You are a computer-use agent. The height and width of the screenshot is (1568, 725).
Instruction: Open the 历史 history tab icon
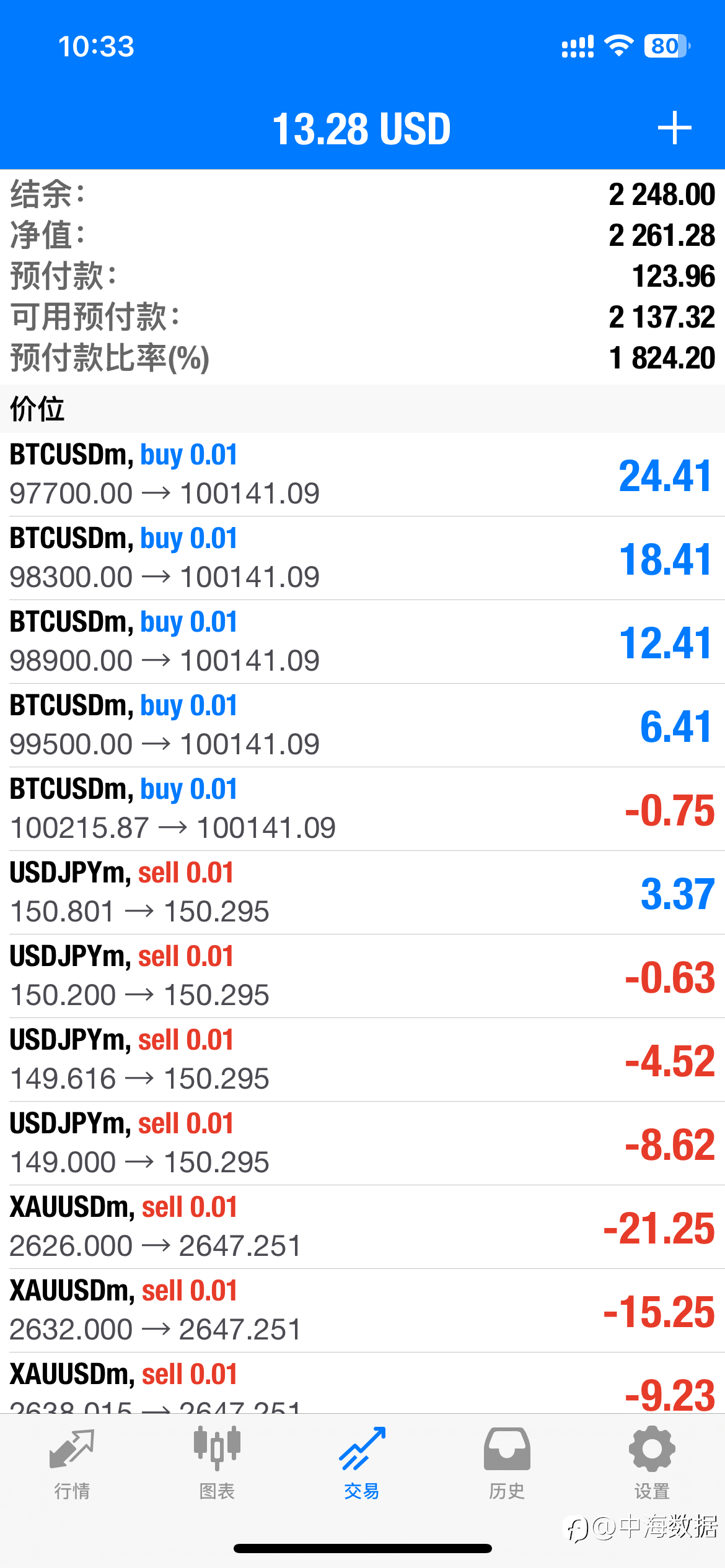coord(507,1448)
